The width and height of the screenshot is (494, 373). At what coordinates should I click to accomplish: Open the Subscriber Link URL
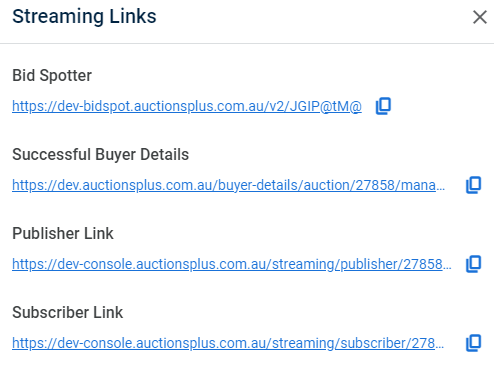pos(228,343)
